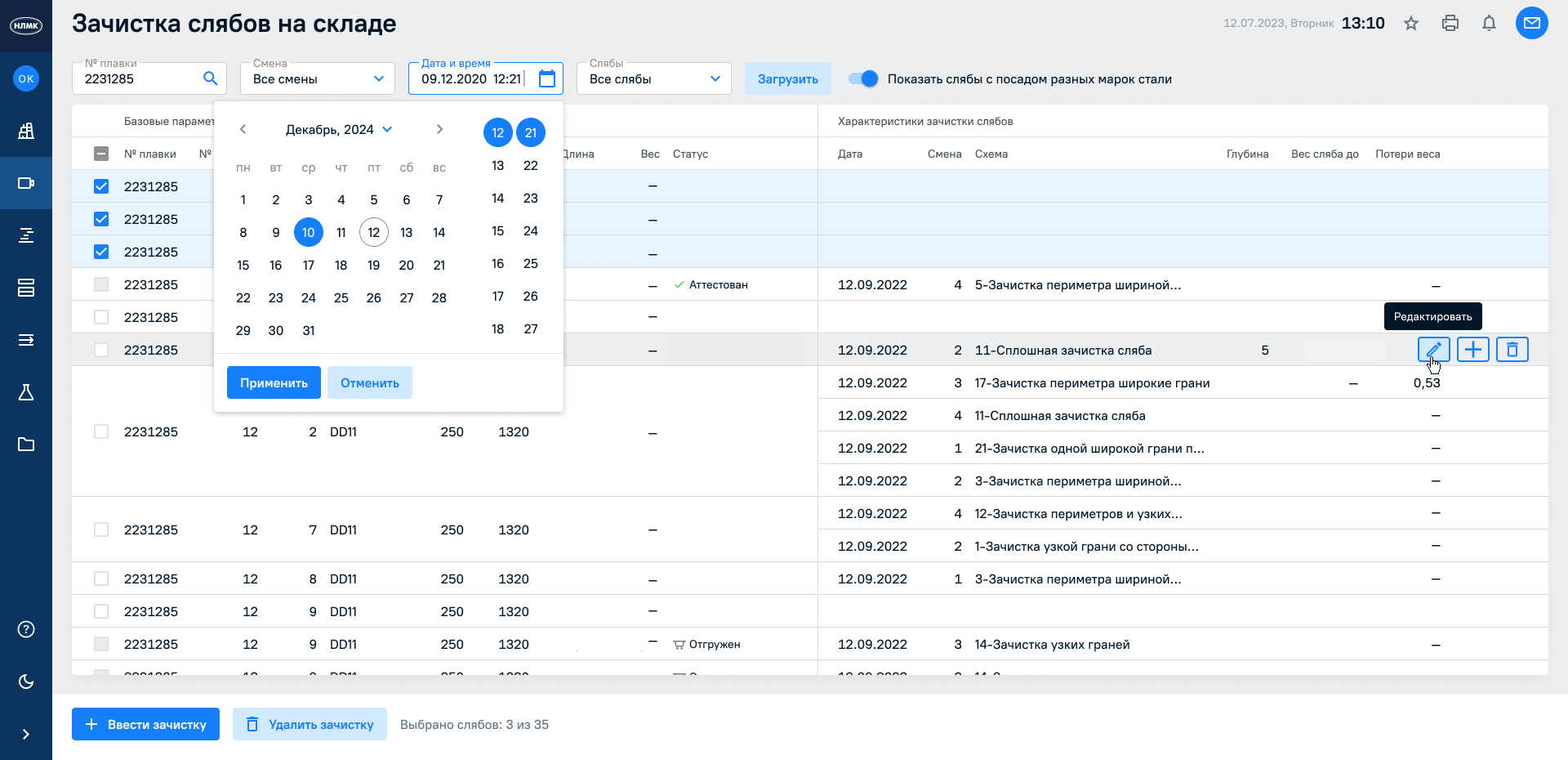Click the NLMK logo in sidebar
The image size is (1568, 760).
26,26
